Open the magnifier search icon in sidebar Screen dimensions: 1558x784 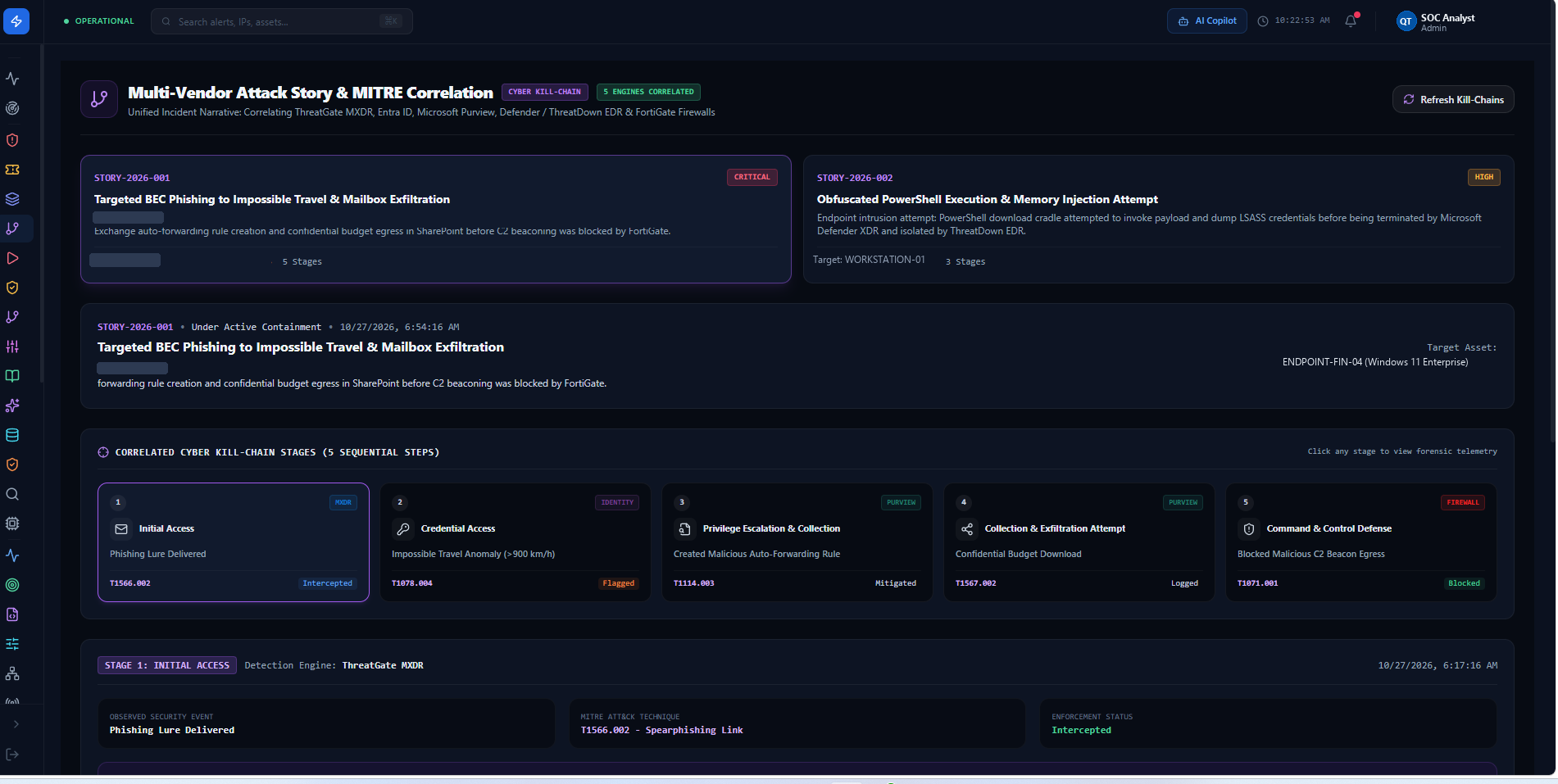coord(12,494)
